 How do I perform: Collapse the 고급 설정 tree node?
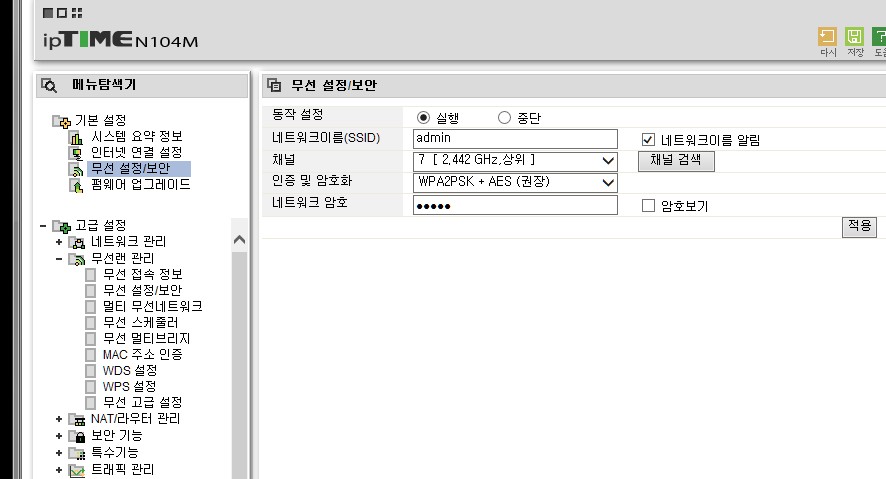click(x=43, y=226)
